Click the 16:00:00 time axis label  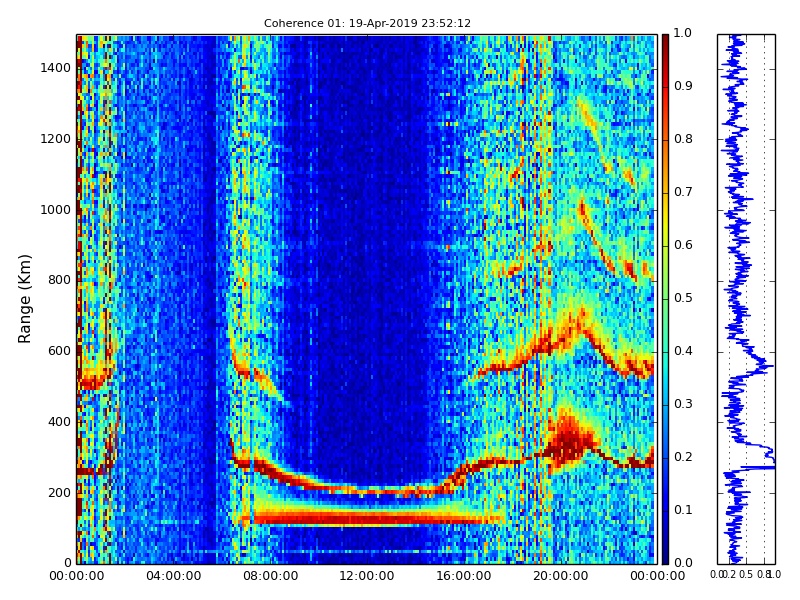(464, 576)
